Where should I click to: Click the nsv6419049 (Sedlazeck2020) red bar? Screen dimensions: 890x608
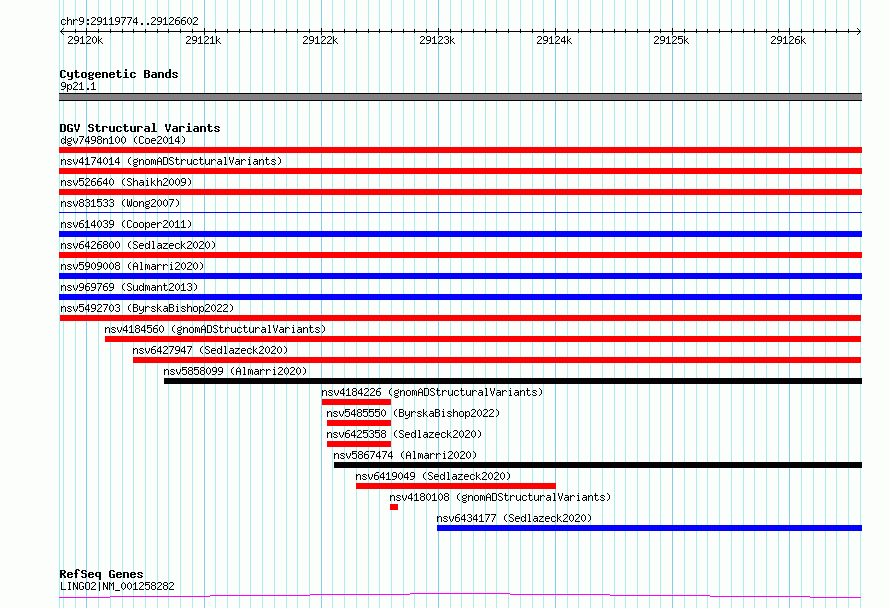point(456,486)
